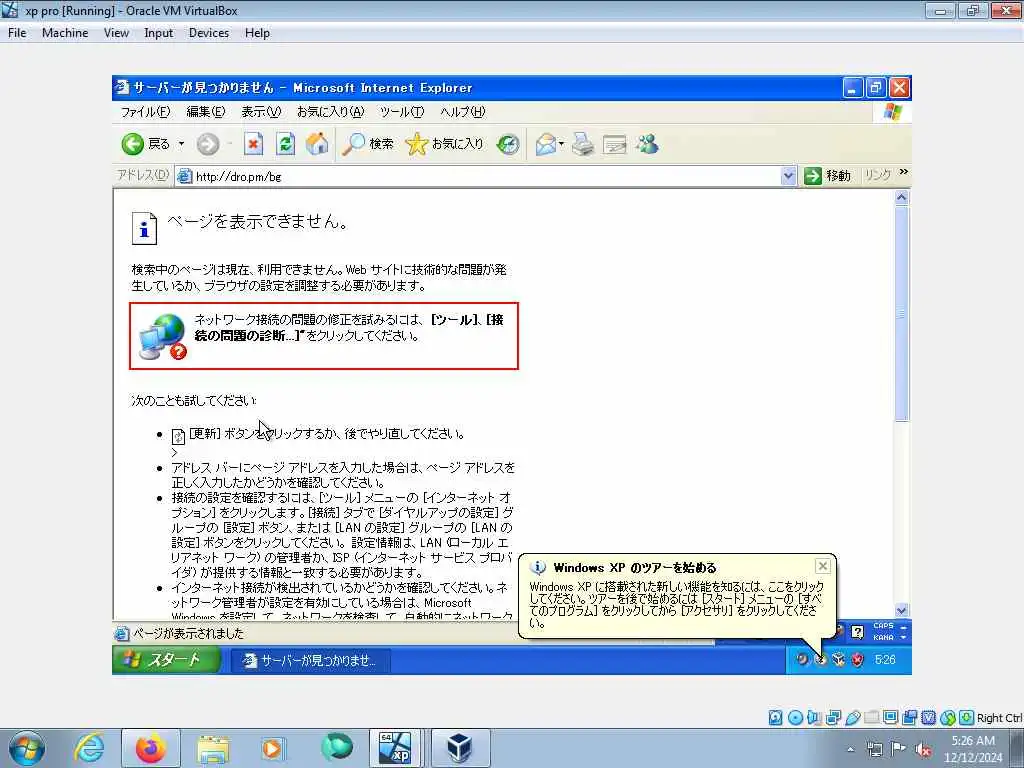The image size is (1024, 768).
Task: Open the Back button history dropdown arrow
Action: [182, 144]
